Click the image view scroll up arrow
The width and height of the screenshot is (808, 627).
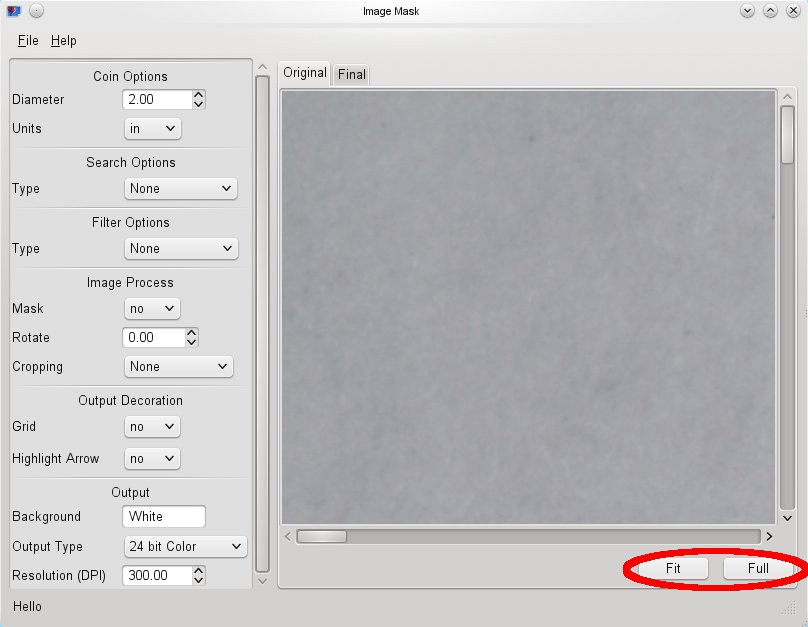point(787,97)
